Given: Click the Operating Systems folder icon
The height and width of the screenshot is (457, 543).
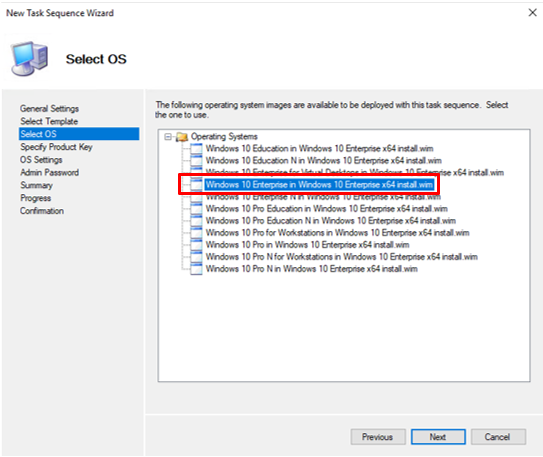Looking at the screenshot, I should tap(182, 137).
